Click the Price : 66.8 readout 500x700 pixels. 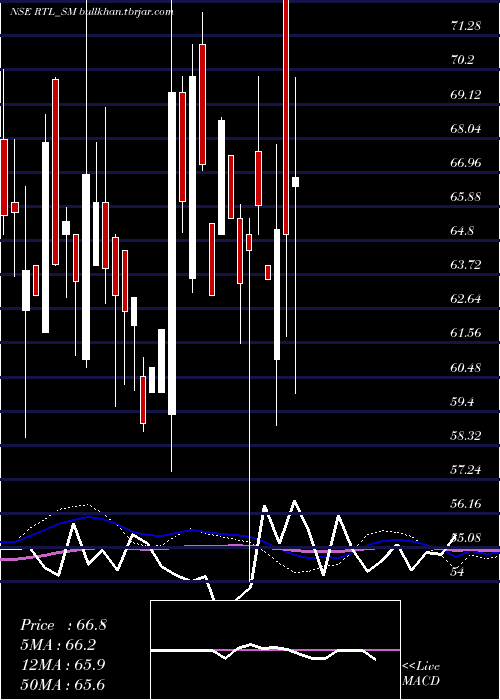63,625
